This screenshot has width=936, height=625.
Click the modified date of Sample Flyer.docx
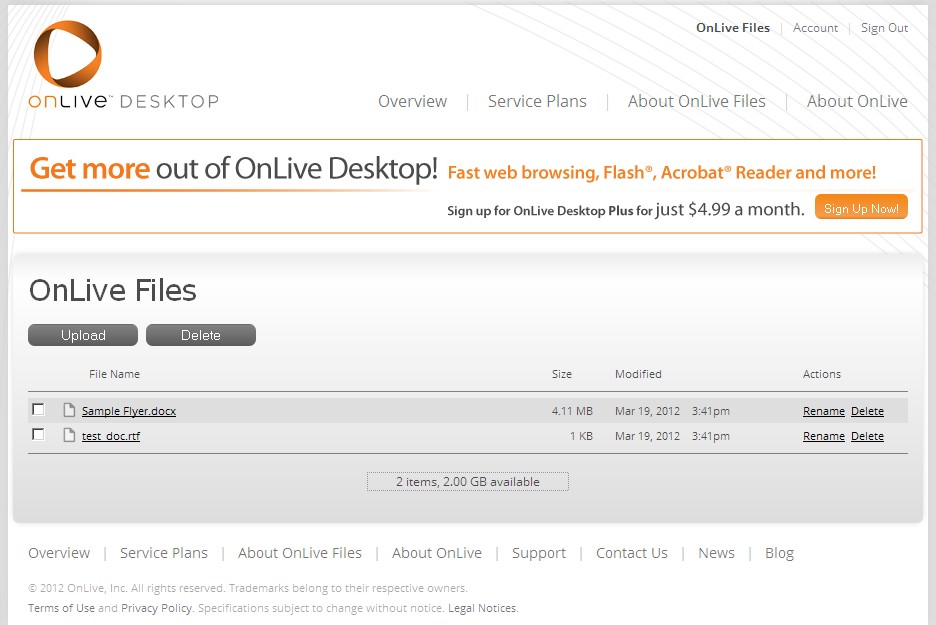pos(672,411)
